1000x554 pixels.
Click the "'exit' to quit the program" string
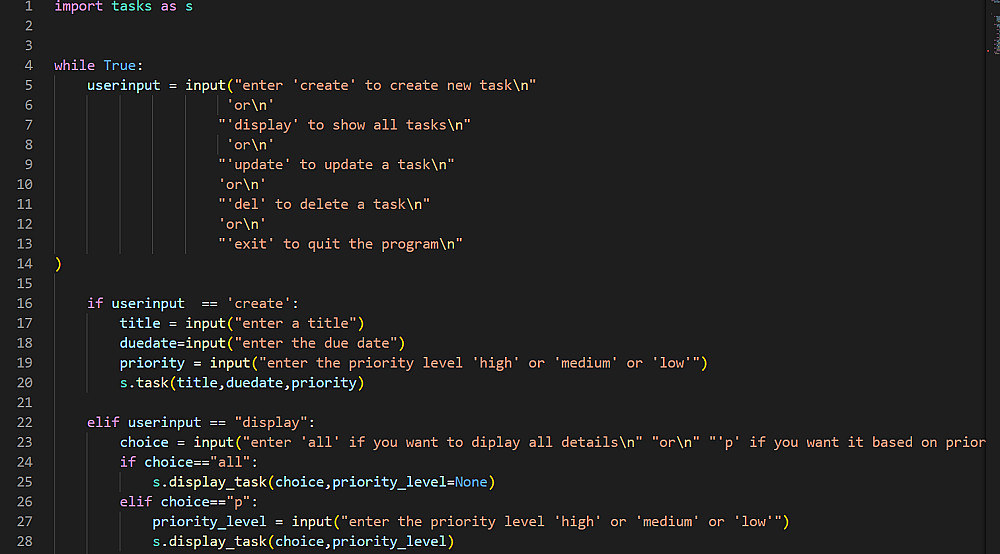point(341,244)
